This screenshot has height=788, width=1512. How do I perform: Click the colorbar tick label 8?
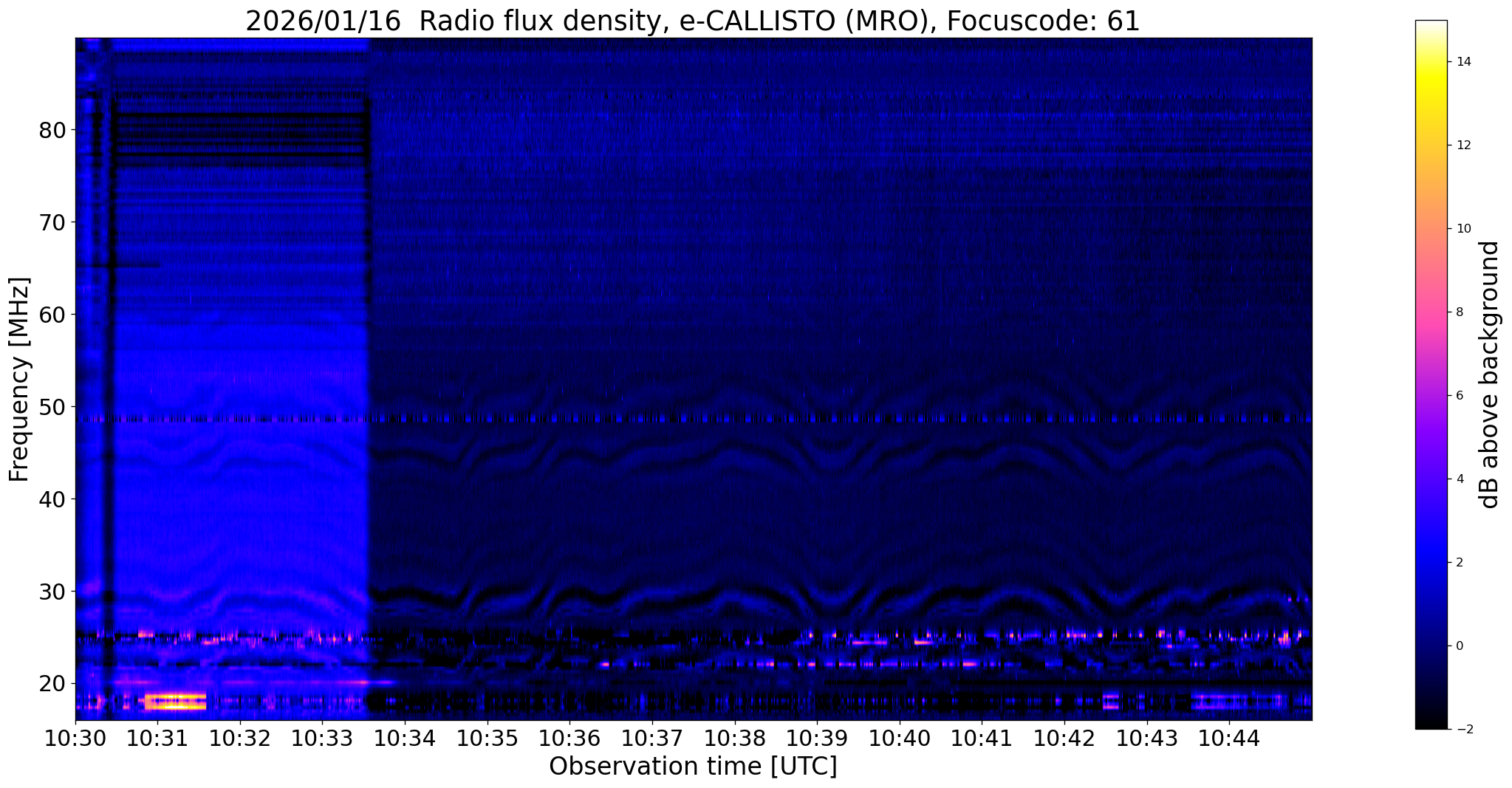[1458, 312]
